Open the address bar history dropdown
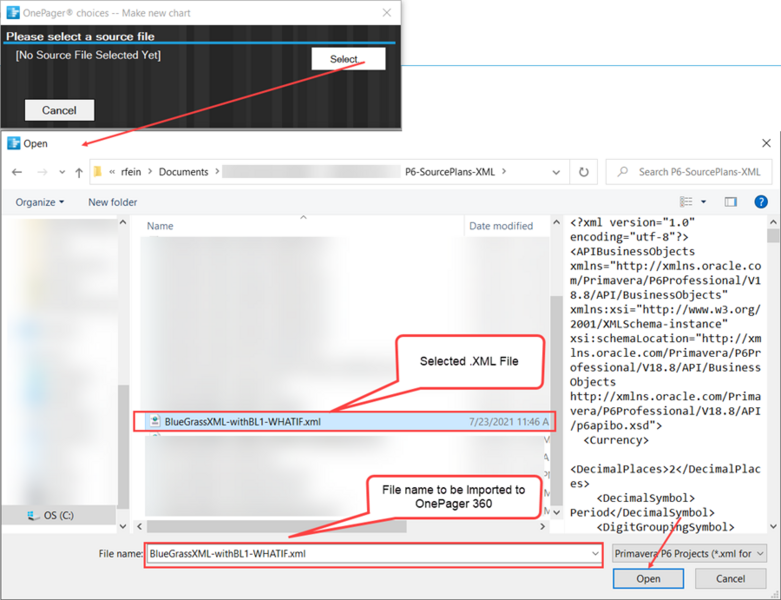The height and width of the screenshot is (600, 781). pyautogui.click(x=556, y=172)
